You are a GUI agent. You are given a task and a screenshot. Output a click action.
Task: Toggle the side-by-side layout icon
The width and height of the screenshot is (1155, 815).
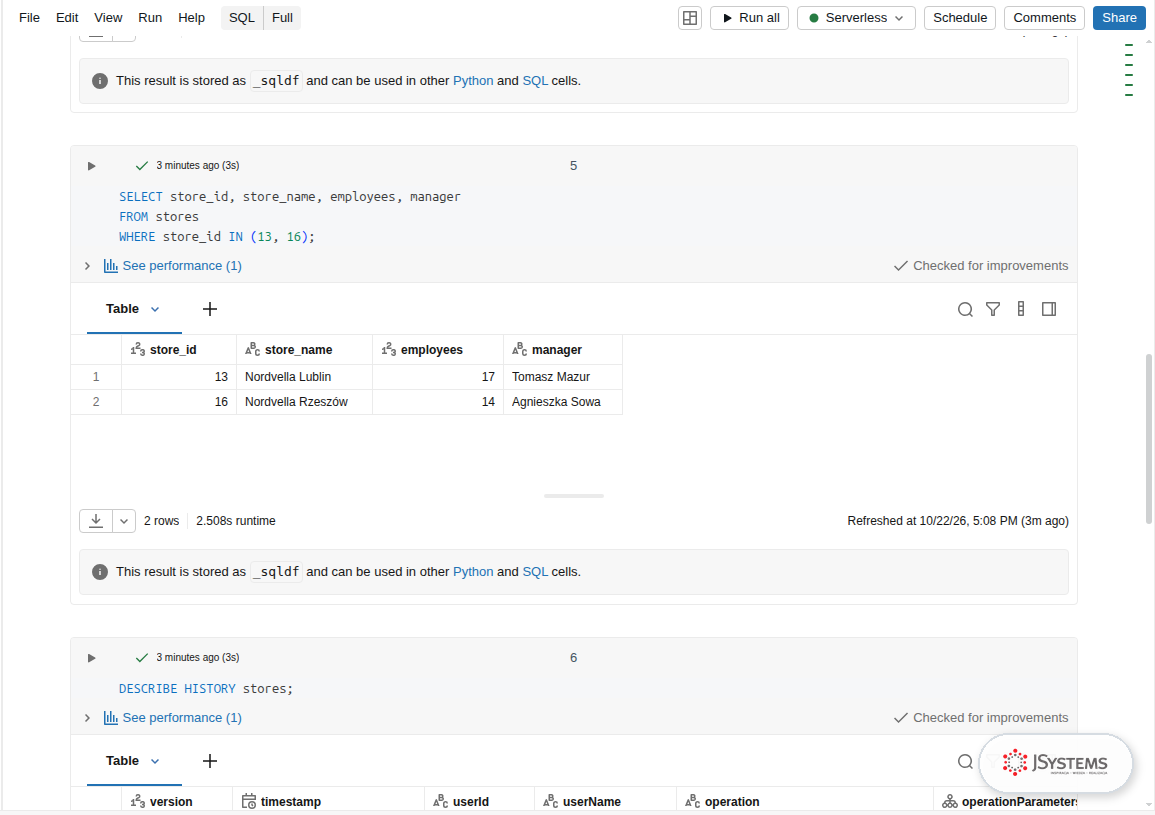(x=689, y=18)
